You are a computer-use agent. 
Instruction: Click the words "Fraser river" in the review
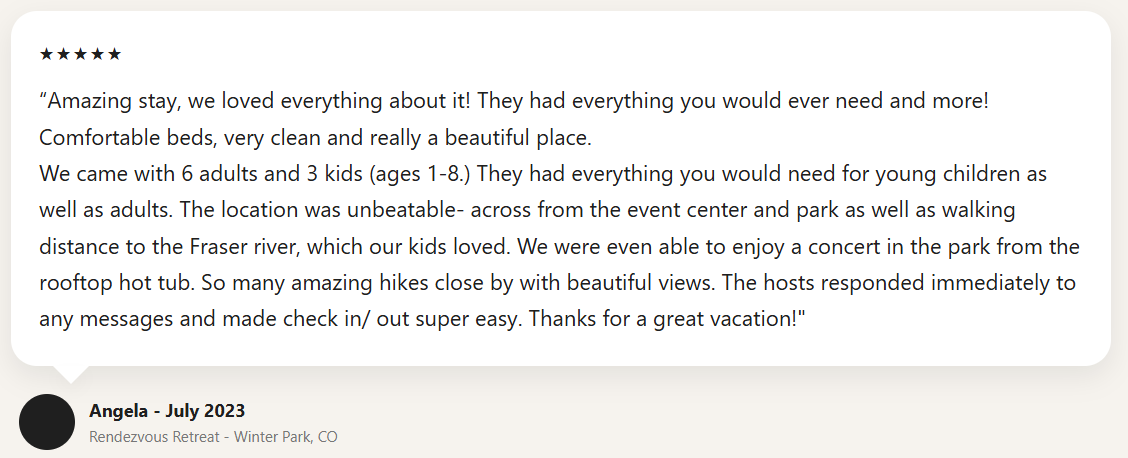pos(237,246)
